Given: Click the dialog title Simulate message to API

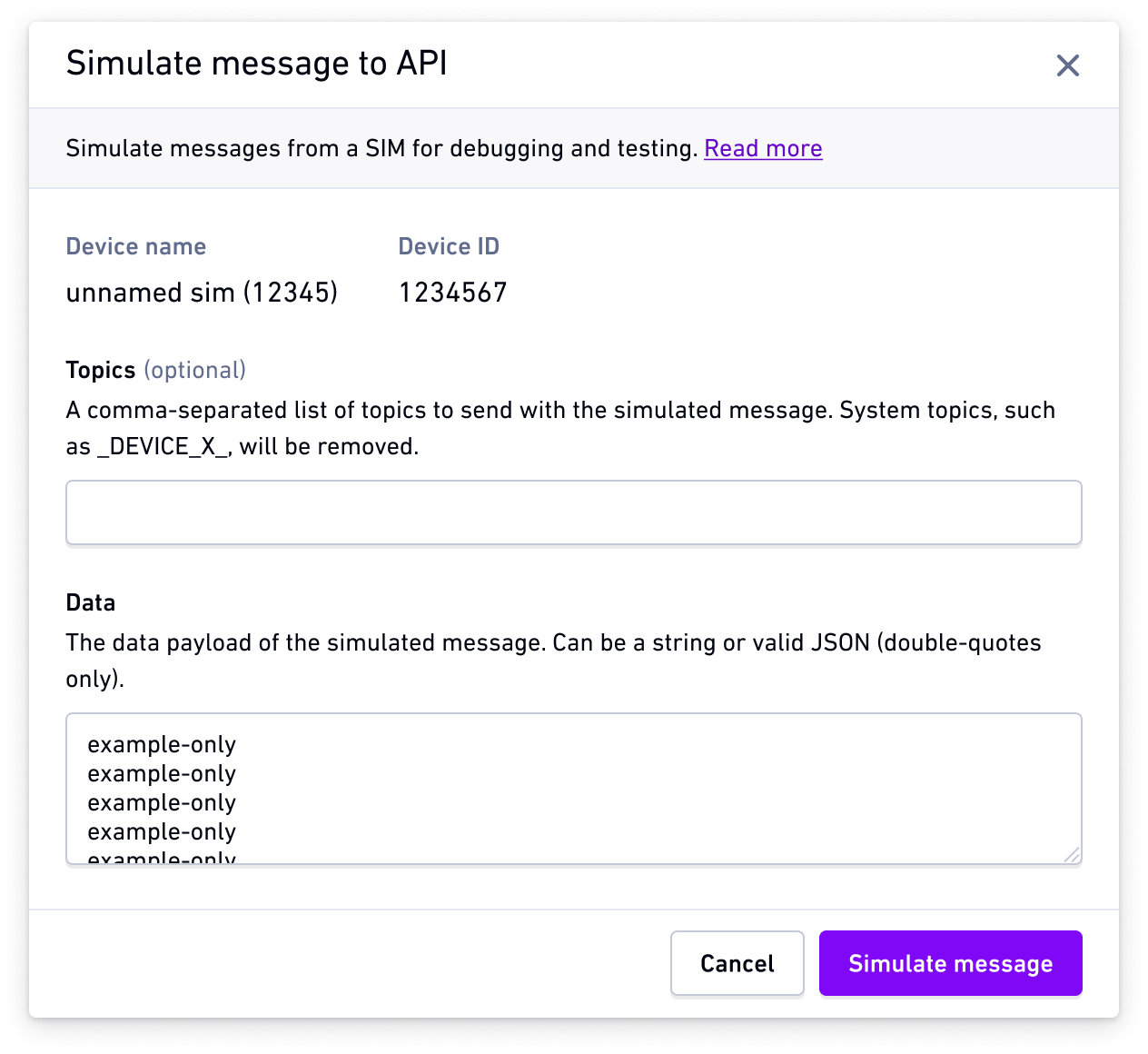Looking at the screenshot, I should coord(257,64).
